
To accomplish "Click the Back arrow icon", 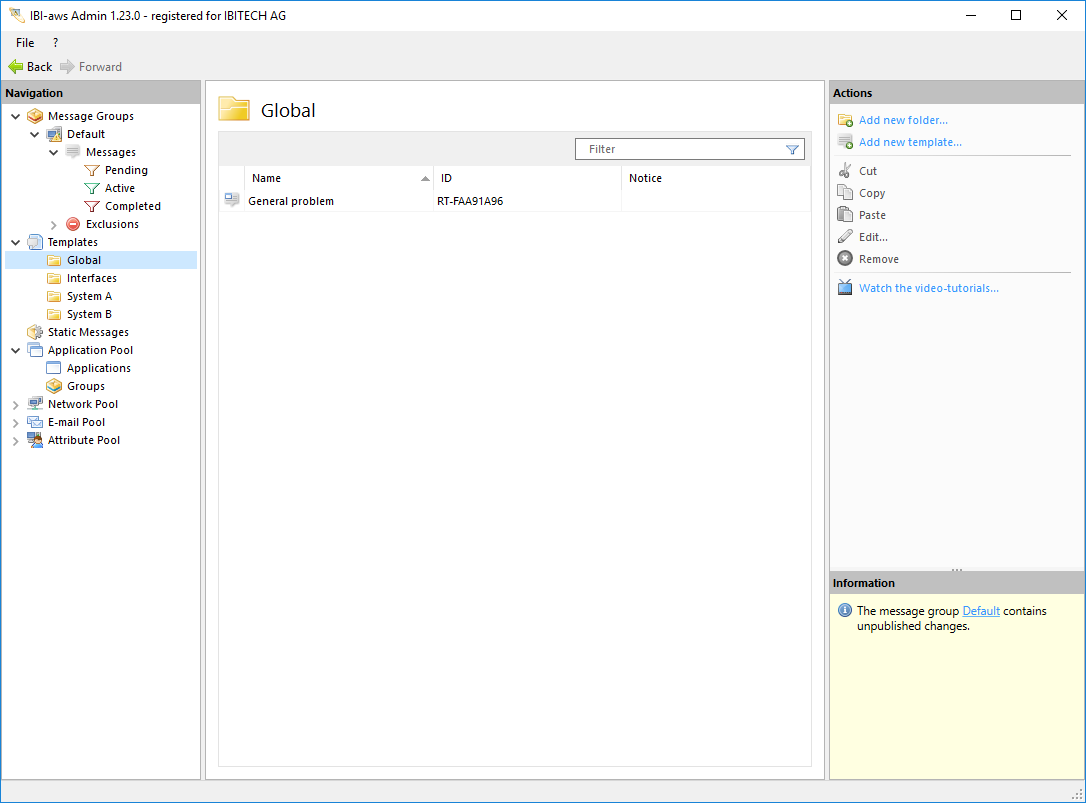I will 15,67.
